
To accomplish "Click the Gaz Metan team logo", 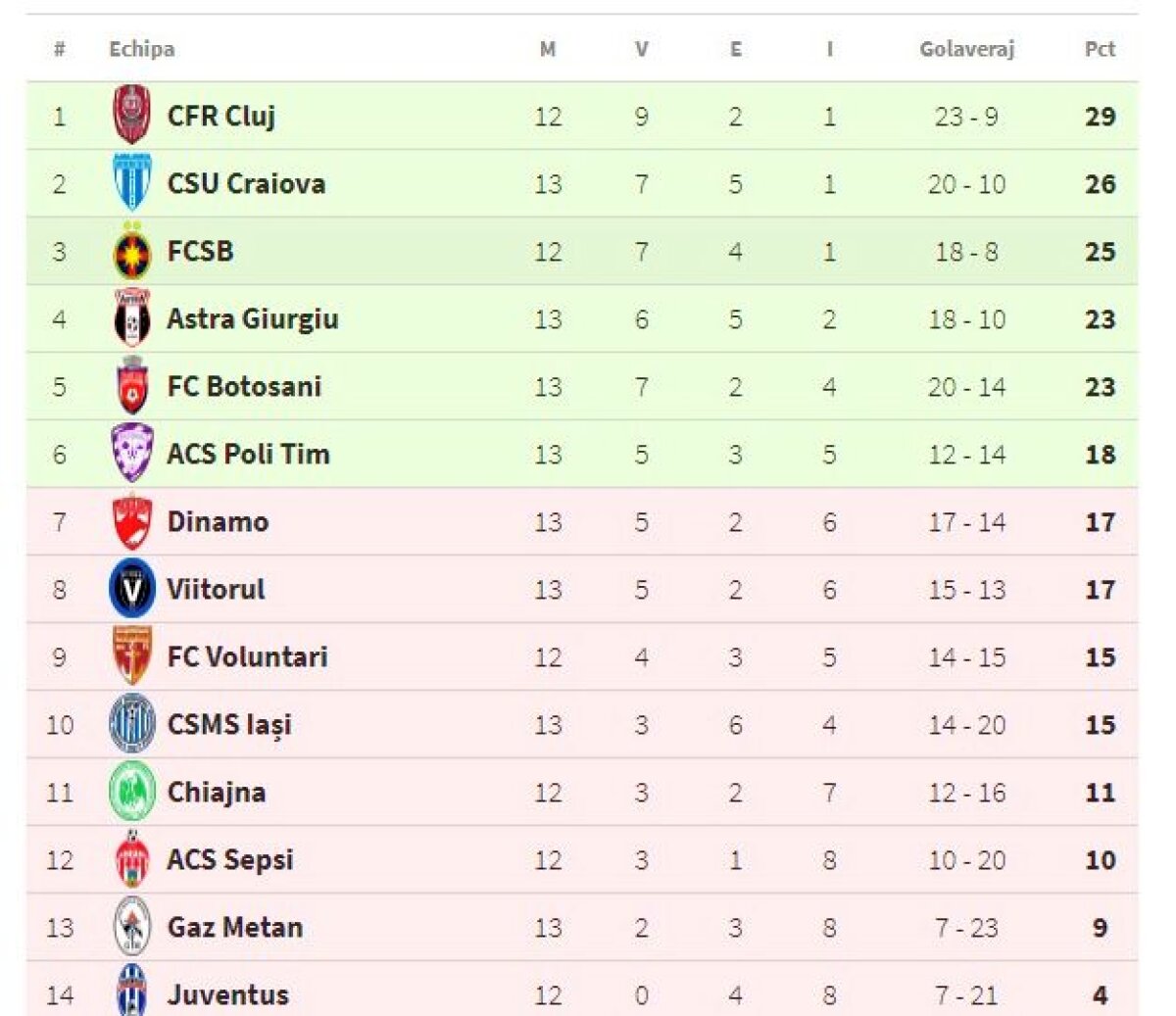I will (131, 927).
